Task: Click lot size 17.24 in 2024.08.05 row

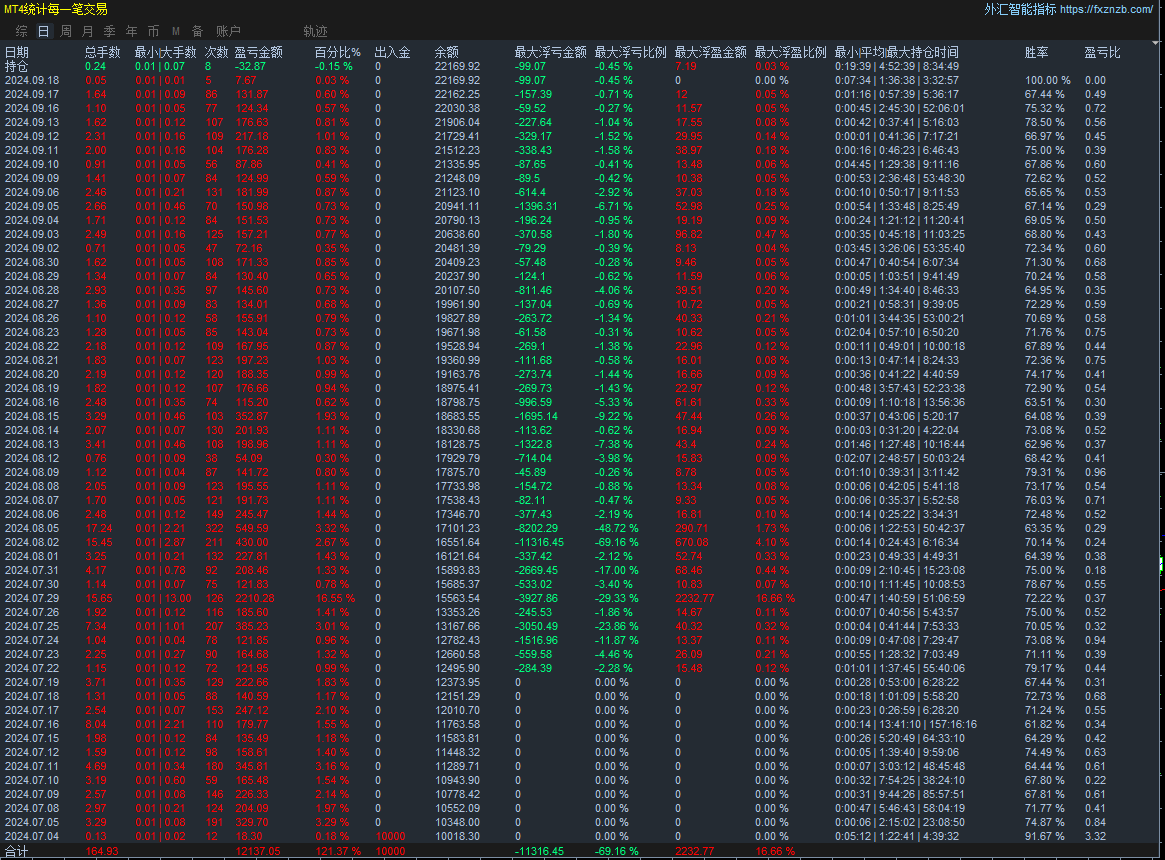Action: tap(99, 528)
